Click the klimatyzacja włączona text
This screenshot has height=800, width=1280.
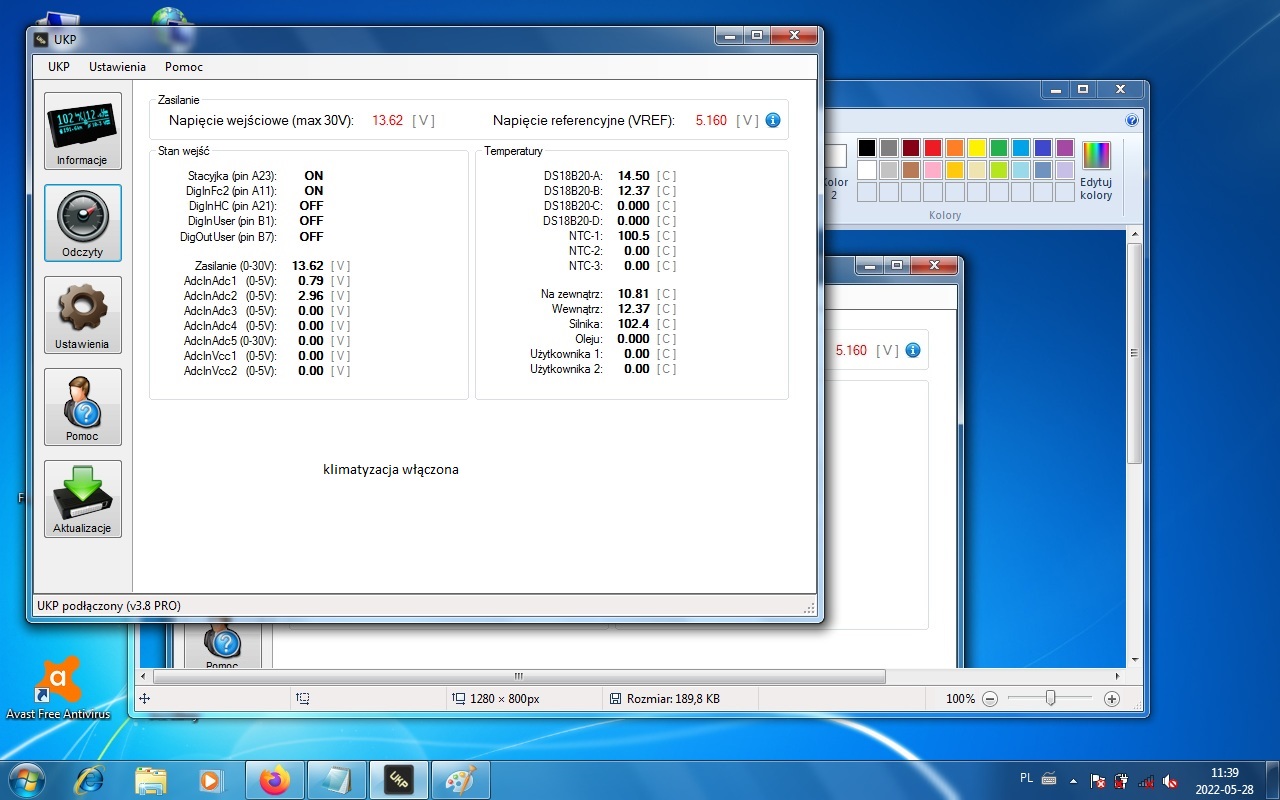pos(391,469)
